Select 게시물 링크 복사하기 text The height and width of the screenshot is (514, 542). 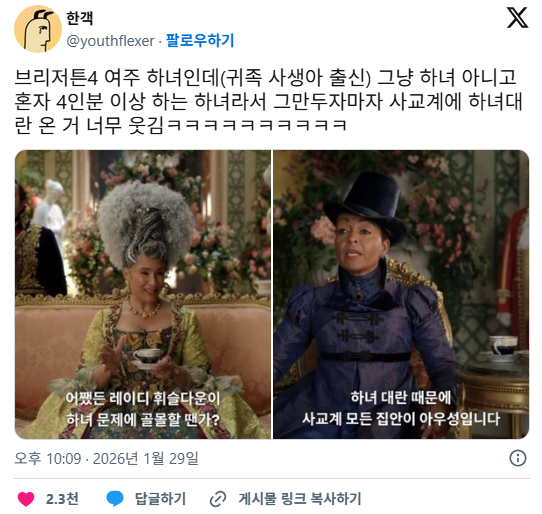(300, 499)
